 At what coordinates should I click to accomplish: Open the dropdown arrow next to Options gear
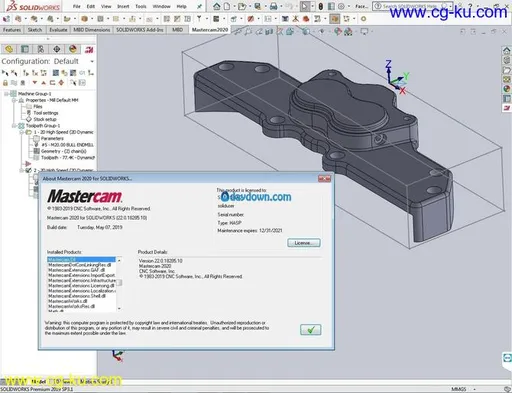(349, 6)
